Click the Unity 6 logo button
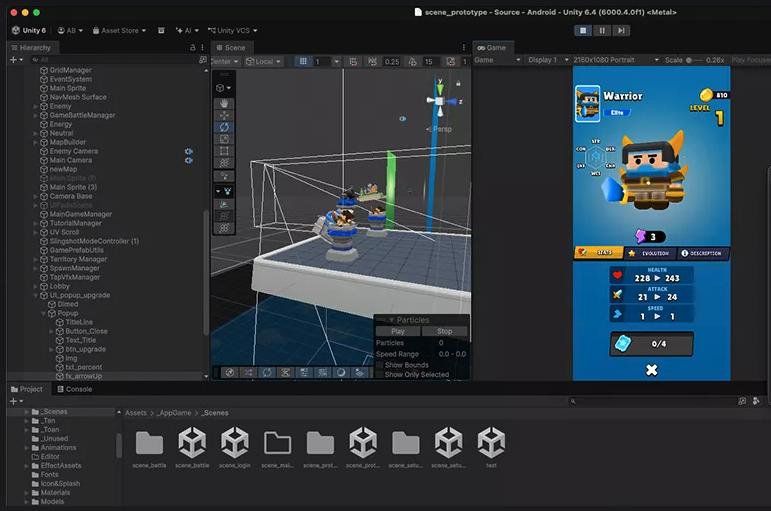Viewport: 771px width, 511px height. [x=29, y=30]
